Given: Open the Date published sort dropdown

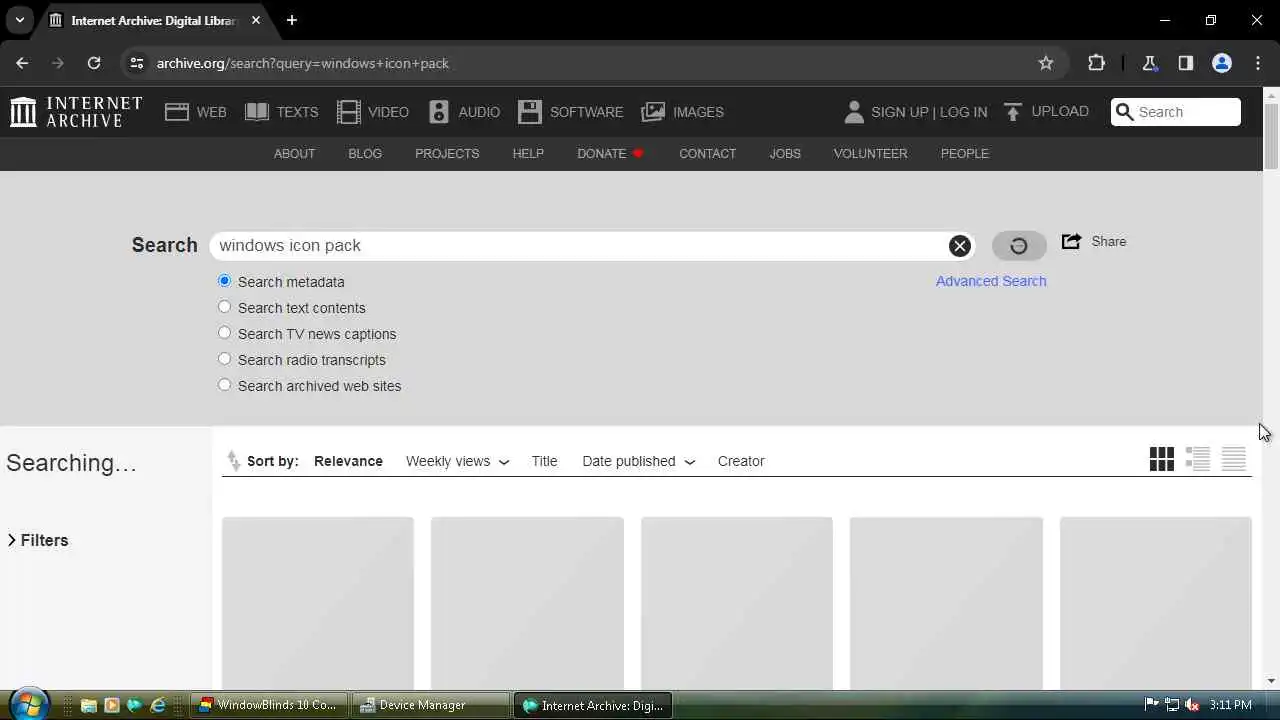Looking at the screenshot, I should (x=639, y=461).
